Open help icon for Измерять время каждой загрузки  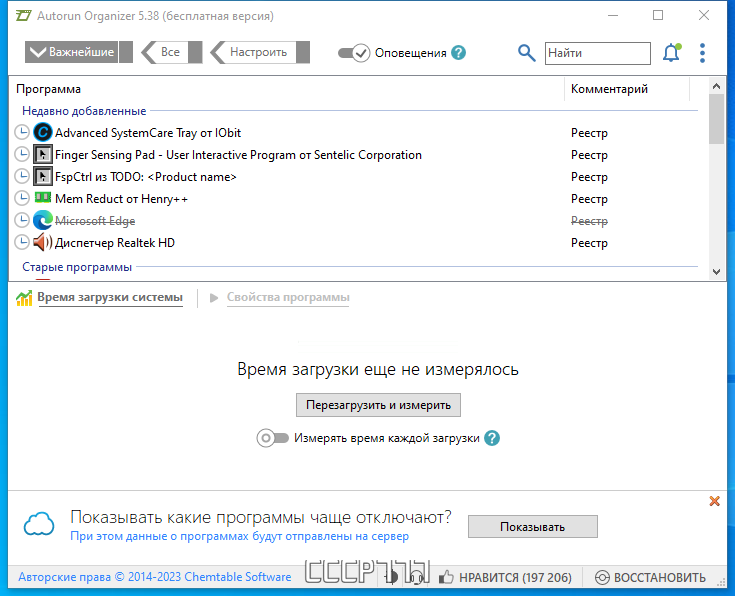coord(492,438)
